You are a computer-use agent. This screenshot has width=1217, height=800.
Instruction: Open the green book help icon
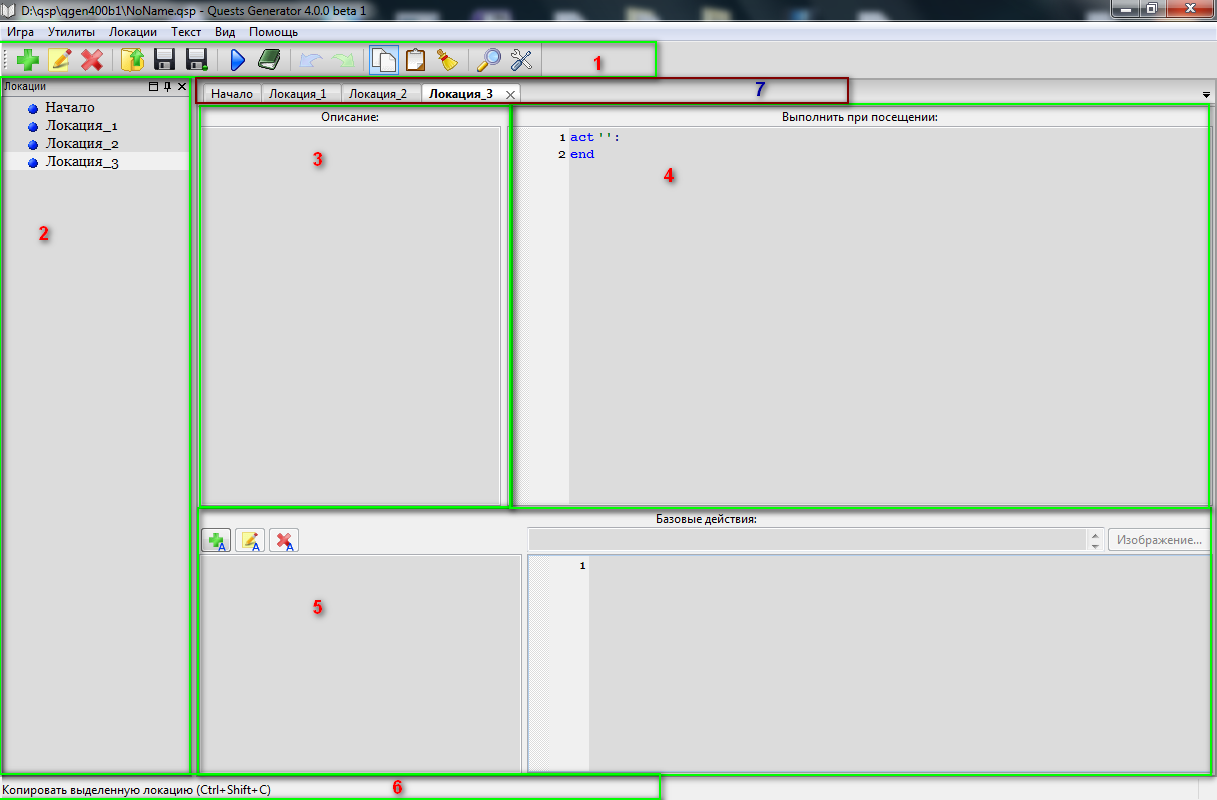pyautogui.click(x=269, y=60)
